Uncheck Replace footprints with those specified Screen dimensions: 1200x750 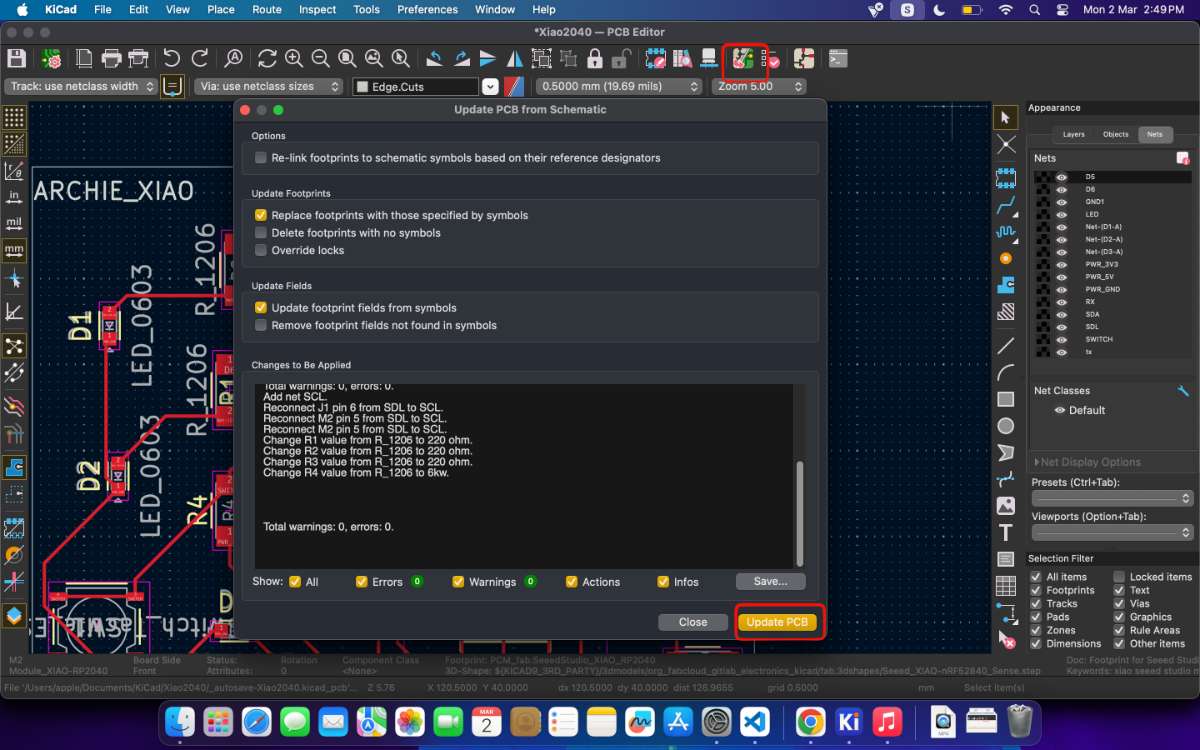pos(261,215)
